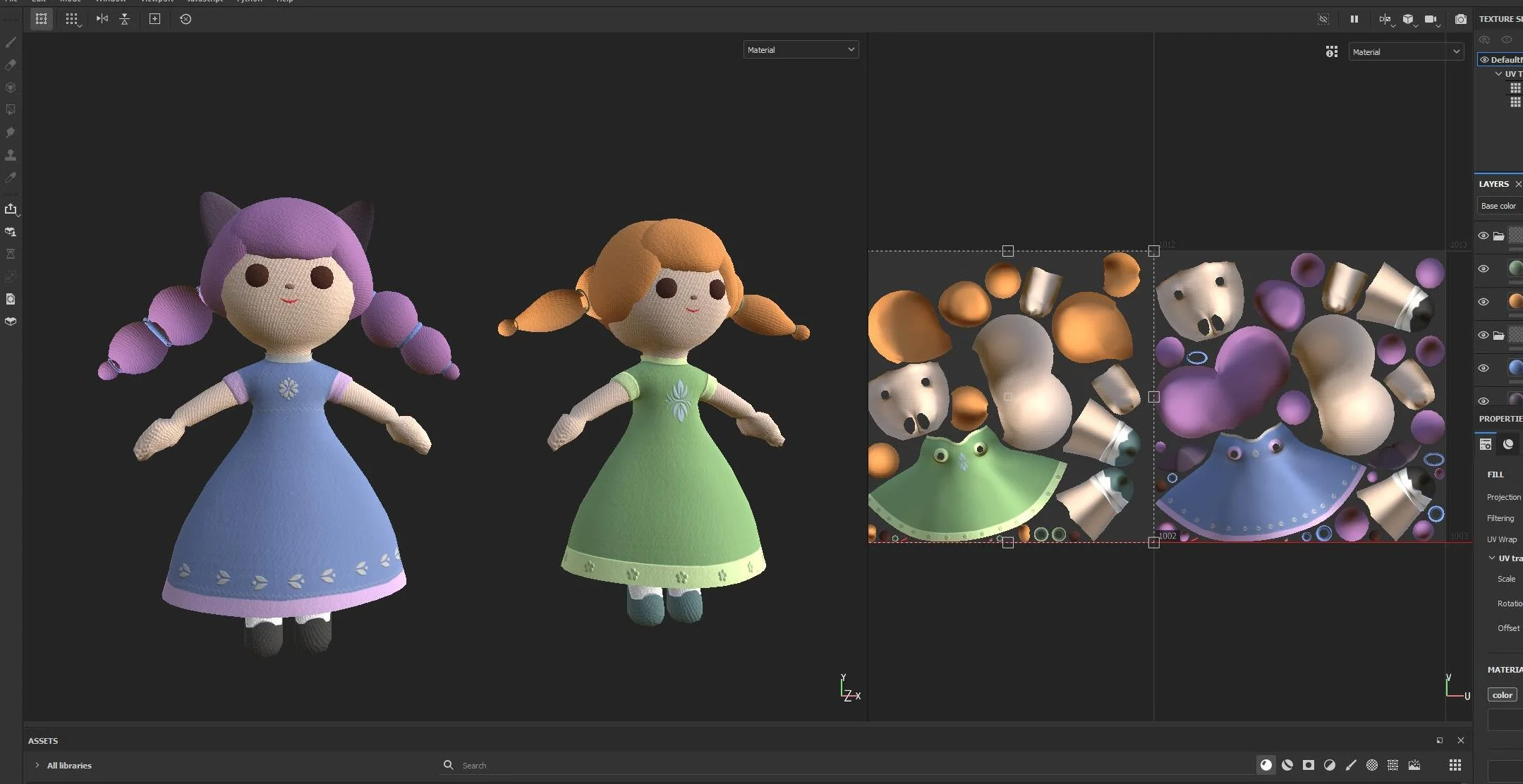This screenshot has height=784, width=1523.
Task: Close the Layers panel tab
Action: [1518, 184]
